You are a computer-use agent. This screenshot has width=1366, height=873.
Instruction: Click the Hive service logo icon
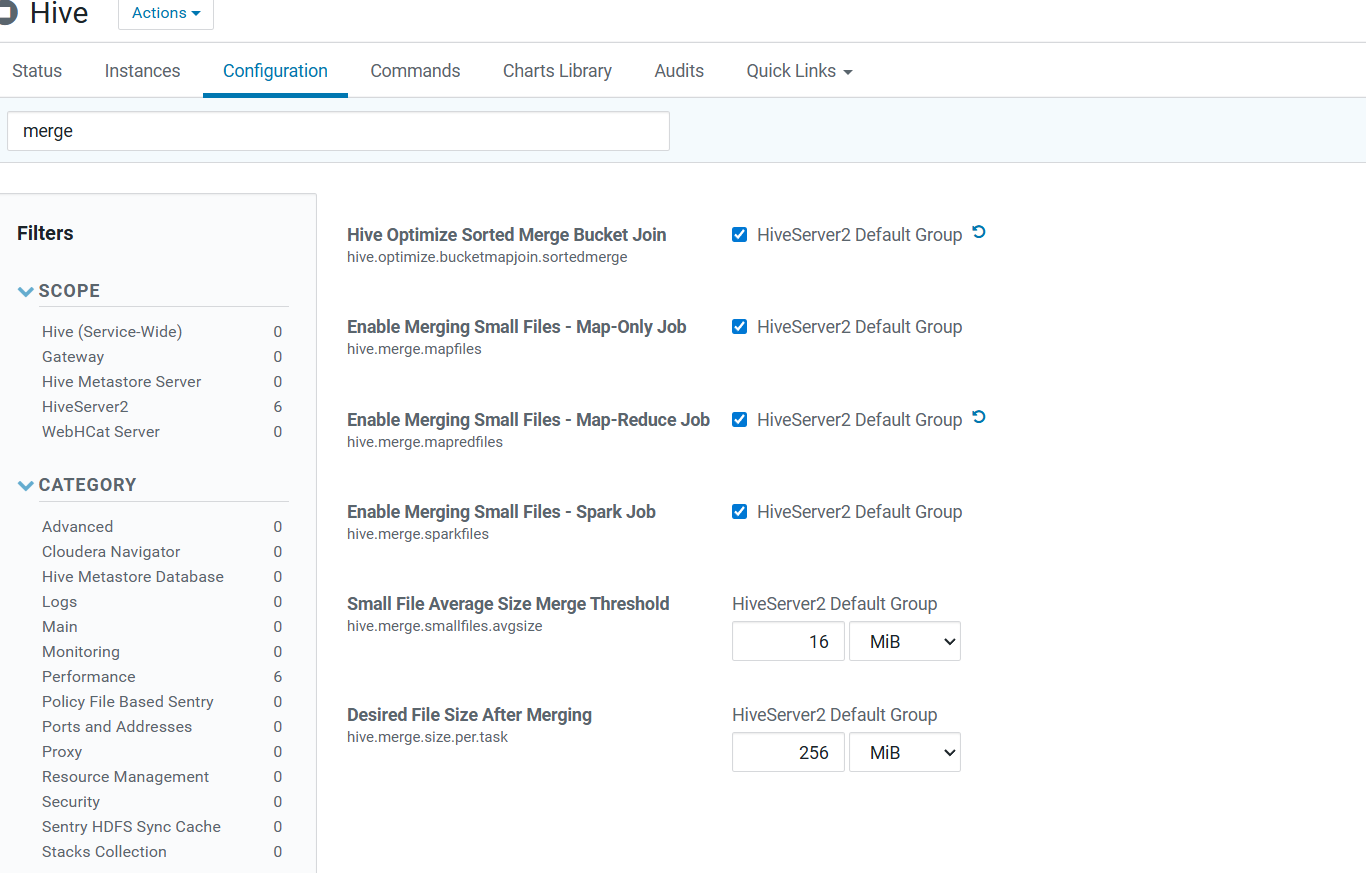pyautogui.click(x=7, y=13)
